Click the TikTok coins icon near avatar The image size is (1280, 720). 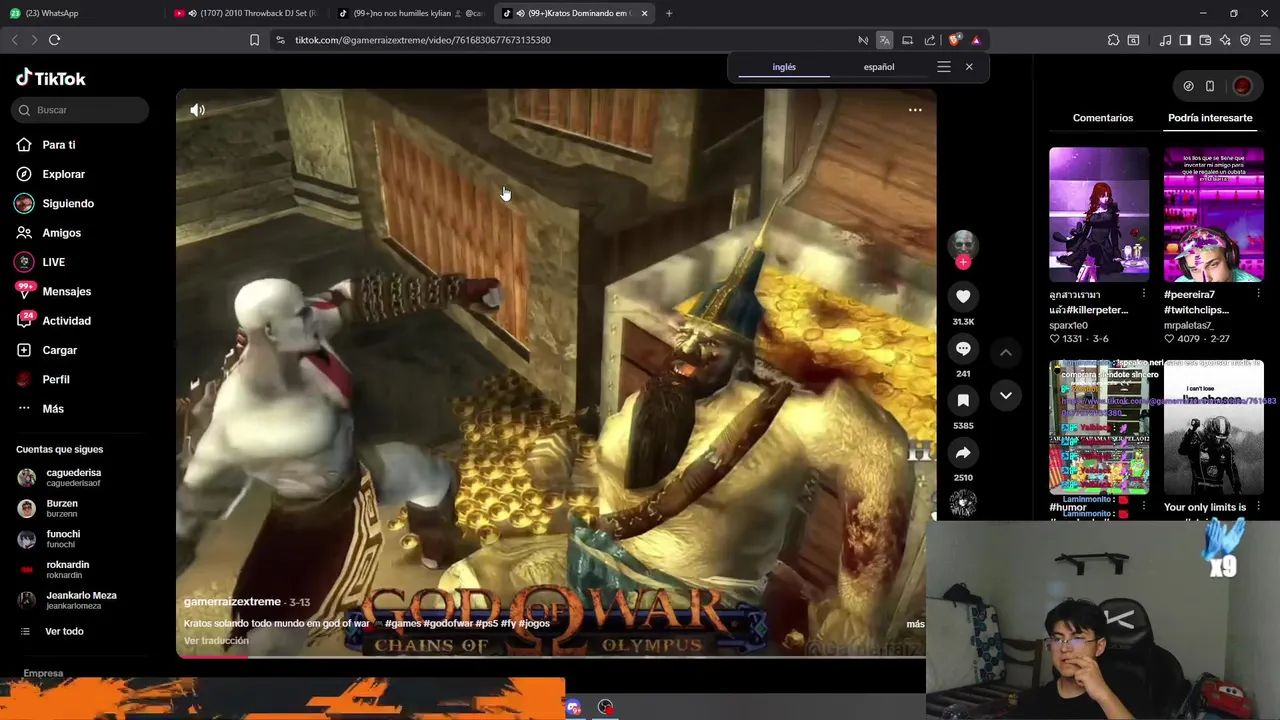[x=1188, y=86]
